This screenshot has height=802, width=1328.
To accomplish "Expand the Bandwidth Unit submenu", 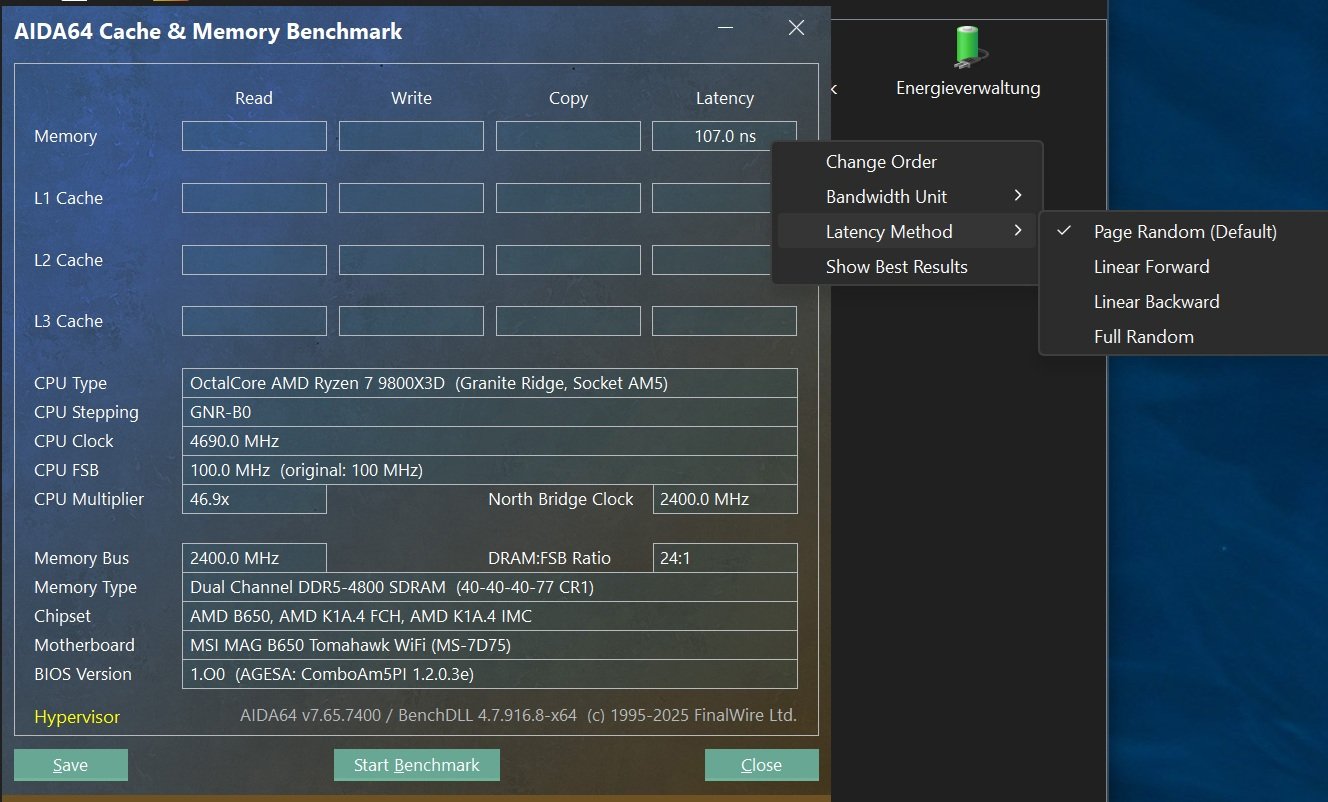I will [907, 197].
